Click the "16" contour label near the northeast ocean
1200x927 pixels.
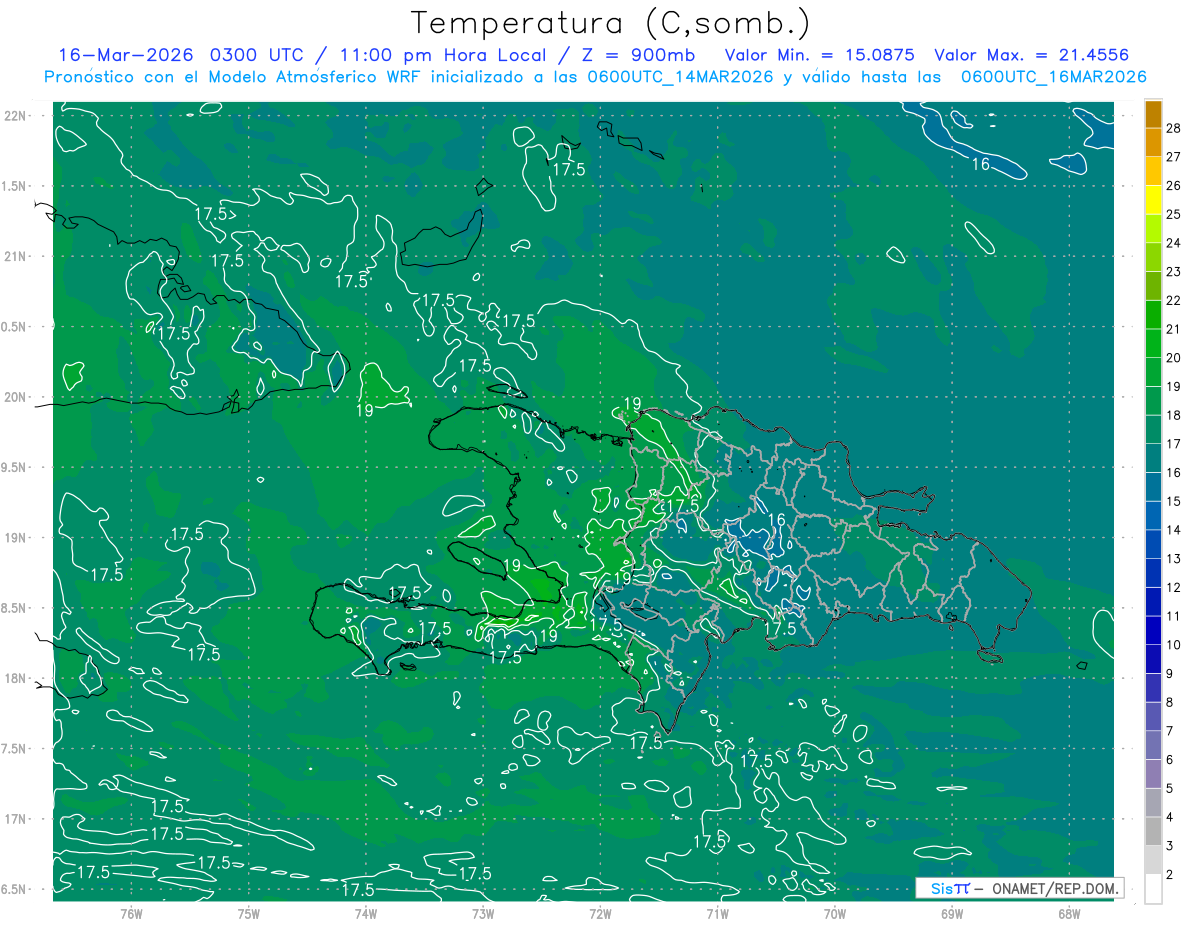pyautogui.click(x=981, y=164)
